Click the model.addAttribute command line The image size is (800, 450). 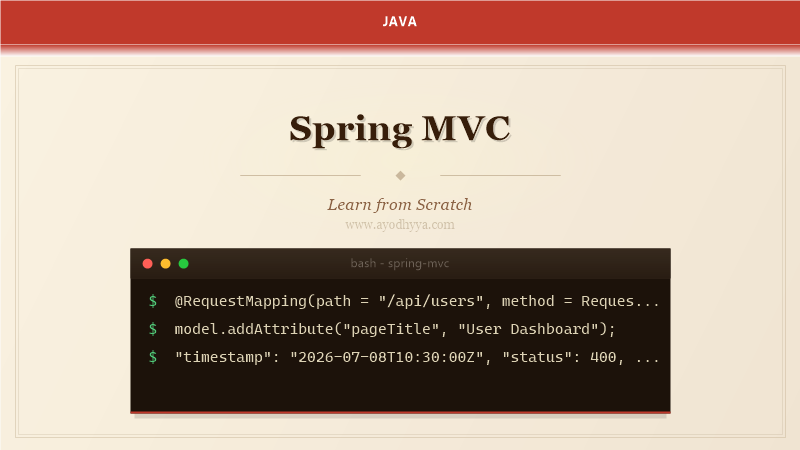[x=395, y=329]
